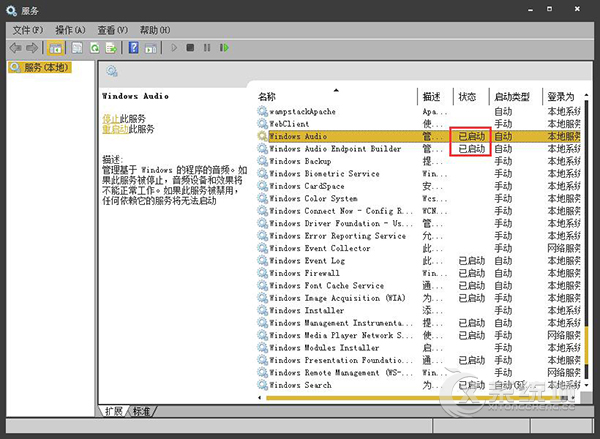The height and width of the screenshot is (439, 600).
Task: Select the Windows Firewall service
Action: tap(419, 273)
